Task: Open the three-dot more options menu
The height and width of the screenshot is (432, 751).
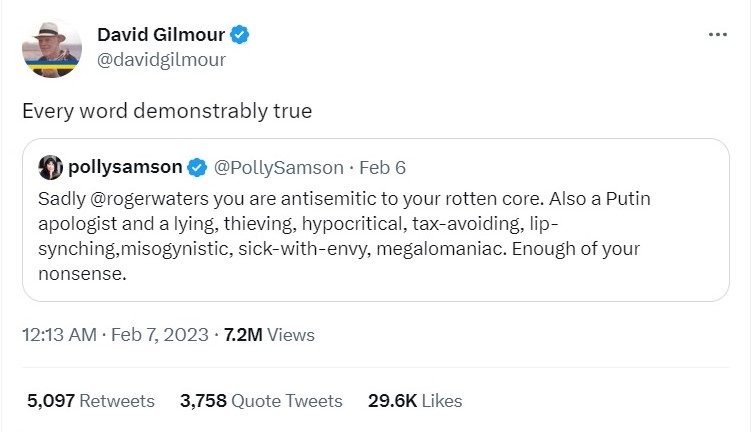Action: point(717,34)
